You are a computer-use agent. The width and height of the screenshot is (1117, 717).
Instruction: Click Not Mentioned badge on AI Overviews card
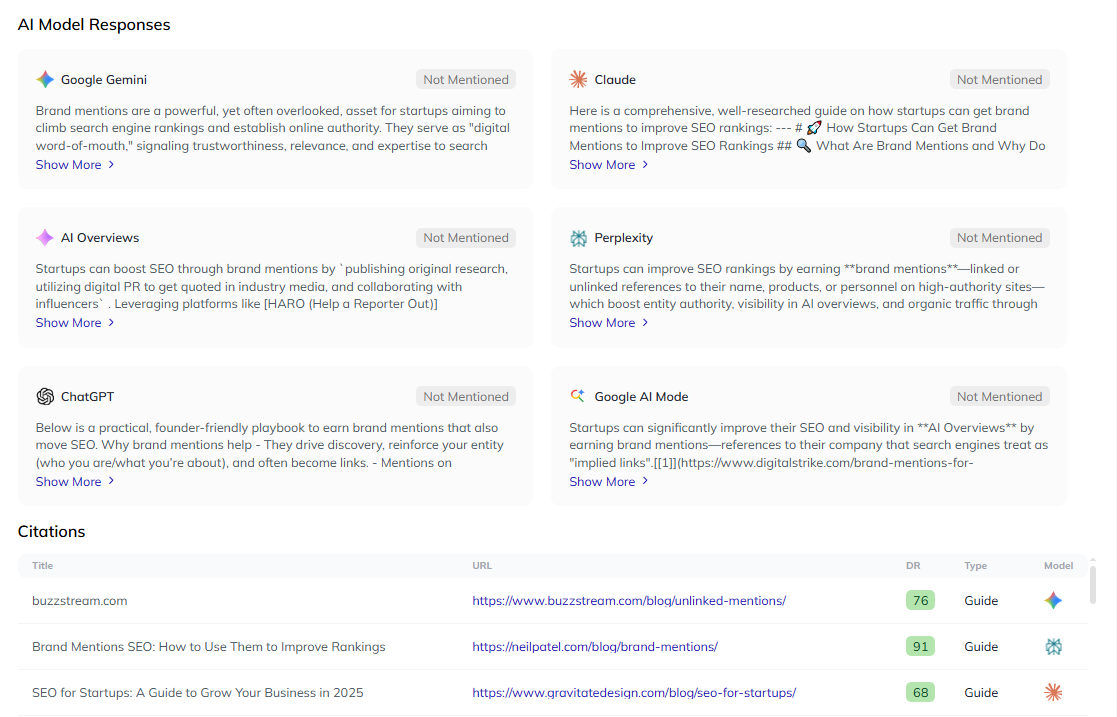tap(466, 238)
